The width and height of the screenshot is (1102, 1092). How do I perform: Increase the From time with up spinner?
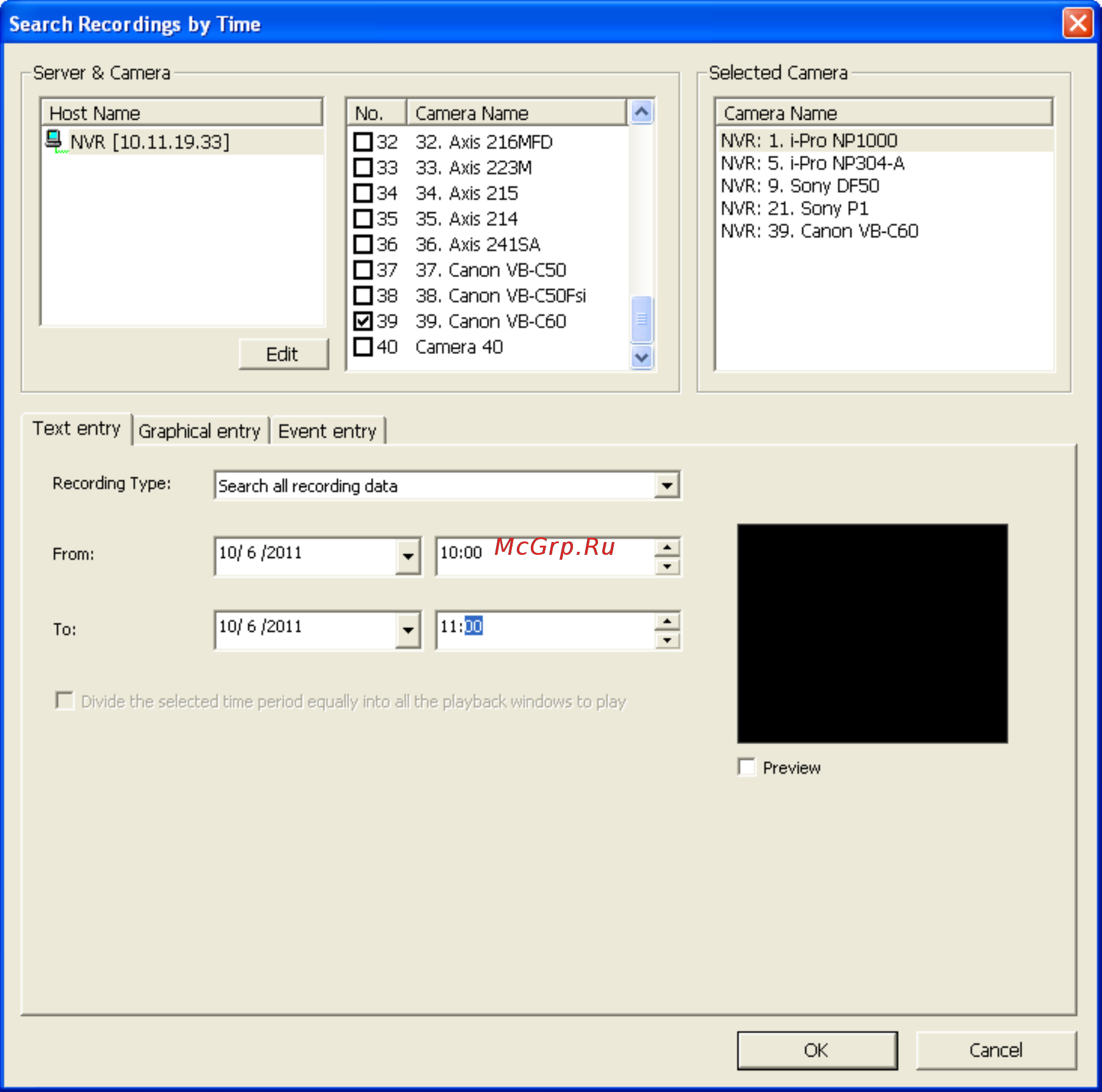pyautogui.click(x=668, y=547)
